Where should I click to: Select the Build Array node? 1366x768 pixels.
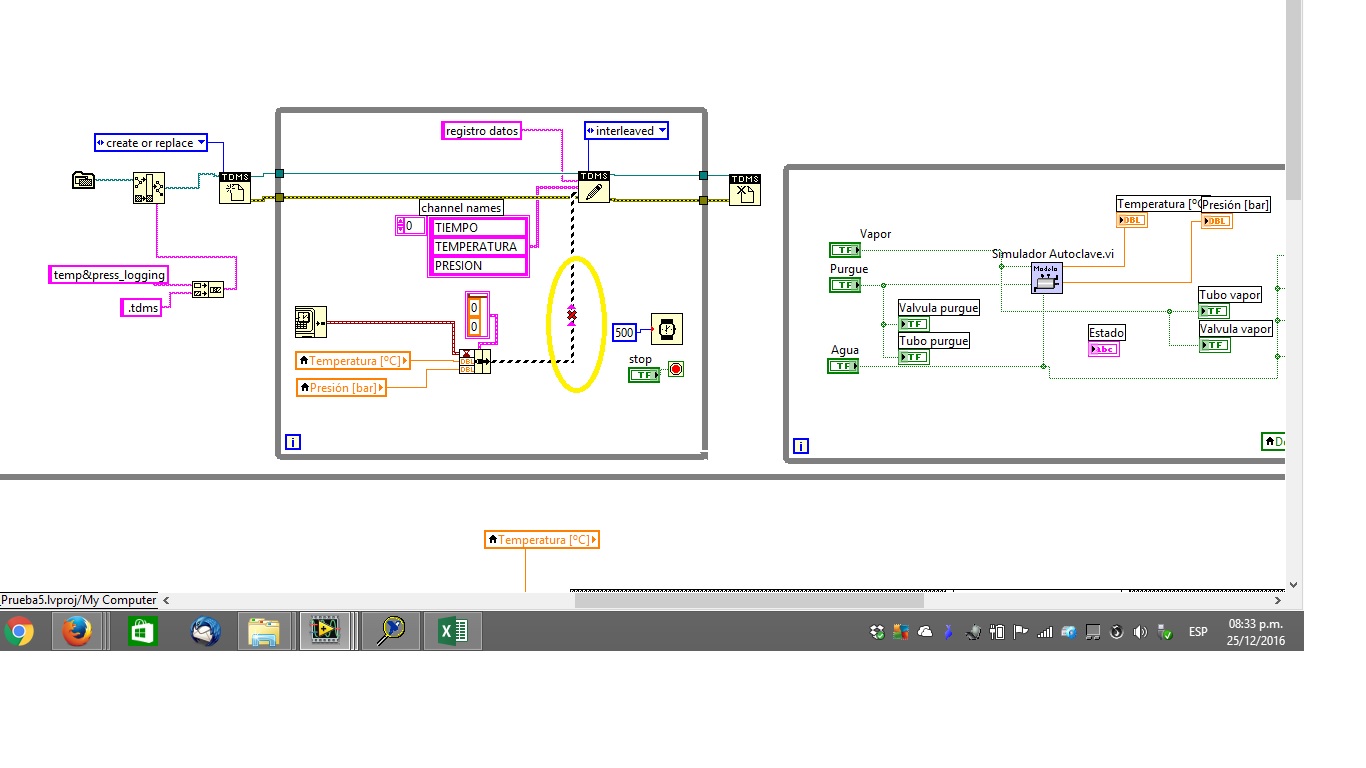[x=475, y=361]
